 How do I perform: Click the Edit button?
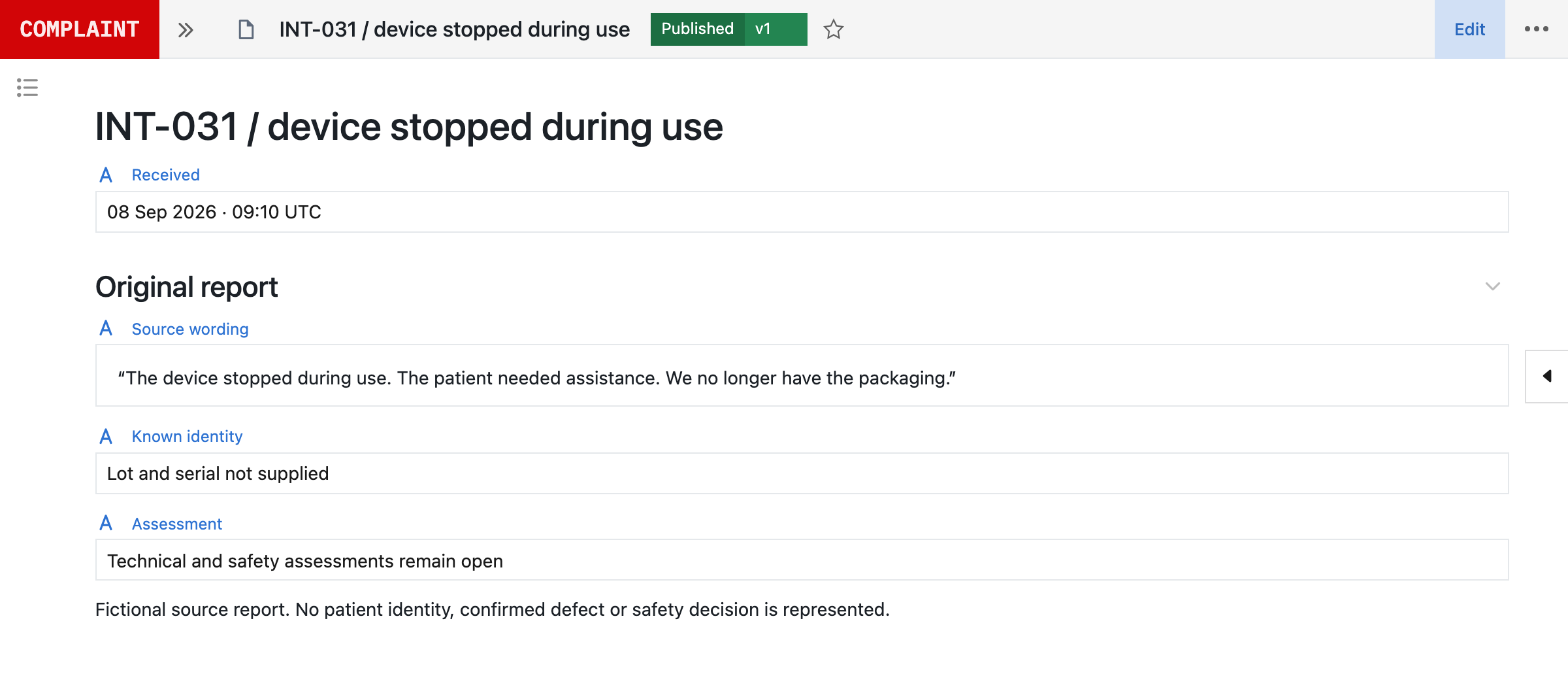coord(1469,29)
